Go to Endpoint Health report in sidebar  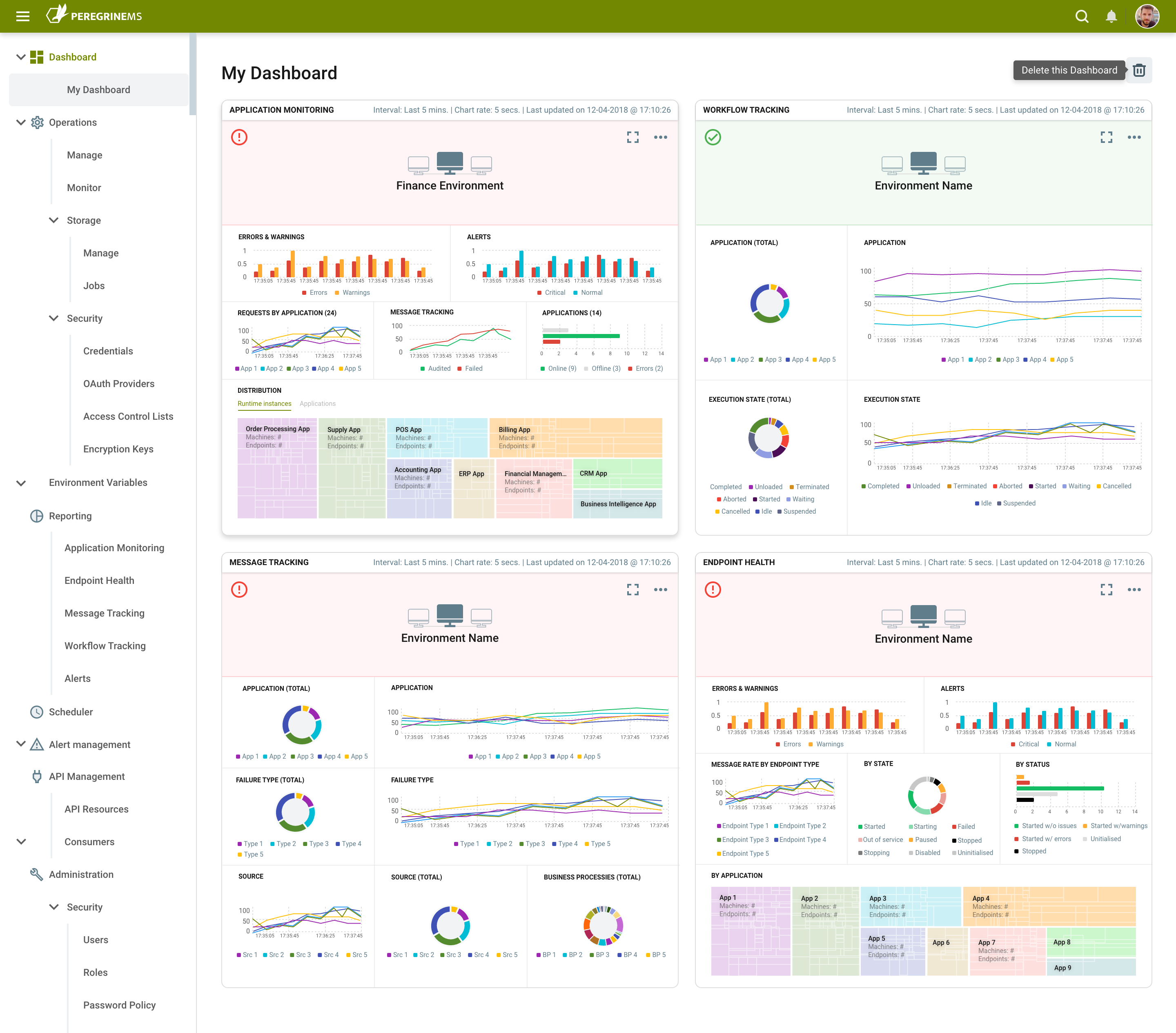coord(99,580)
